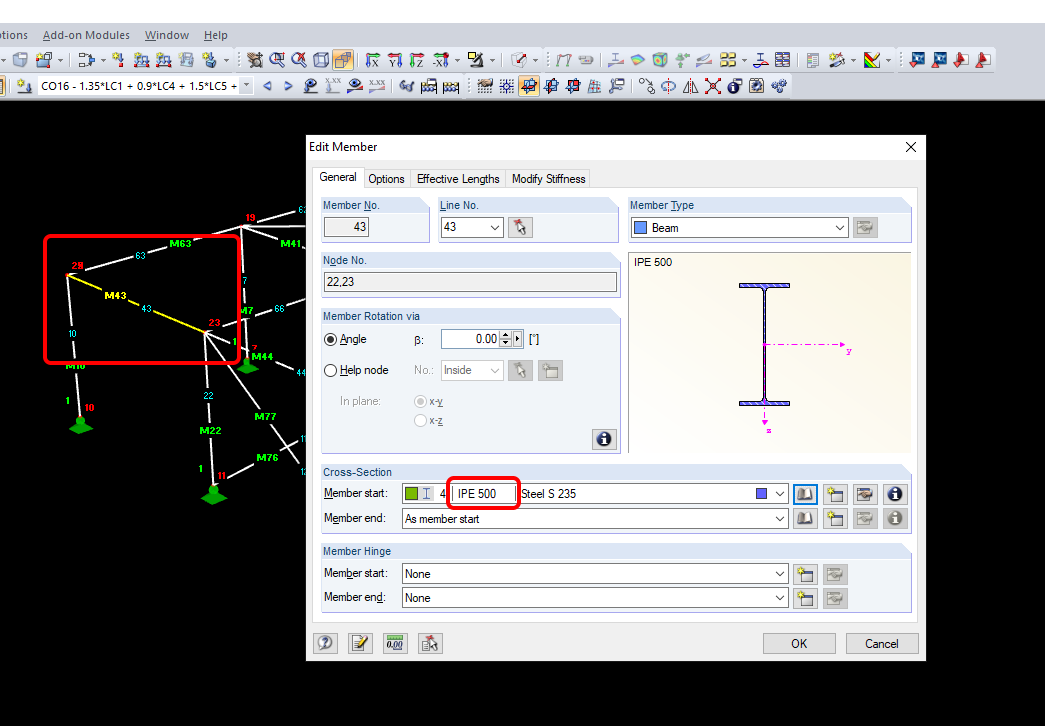
Task: Click the edit comment notepad icon
Action: (x=360, y=643)
